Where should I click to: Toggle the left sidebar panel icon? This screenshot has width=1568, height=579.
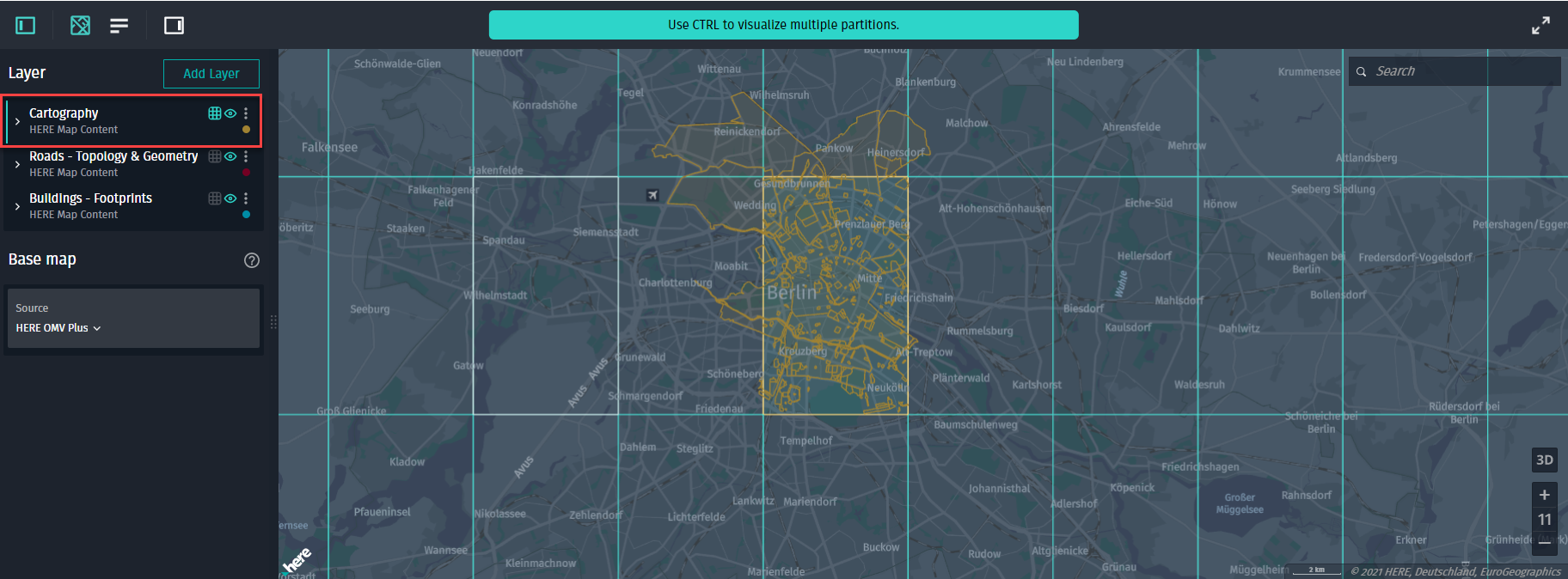[x=26, y=26]
